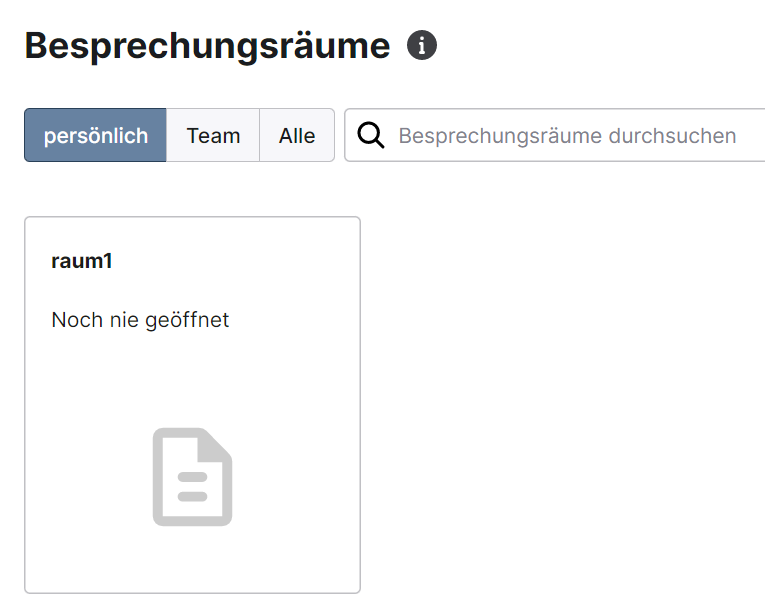765x605 pixels.
Task: Click the circled i symbol after the heading
Action: [422, 45]
